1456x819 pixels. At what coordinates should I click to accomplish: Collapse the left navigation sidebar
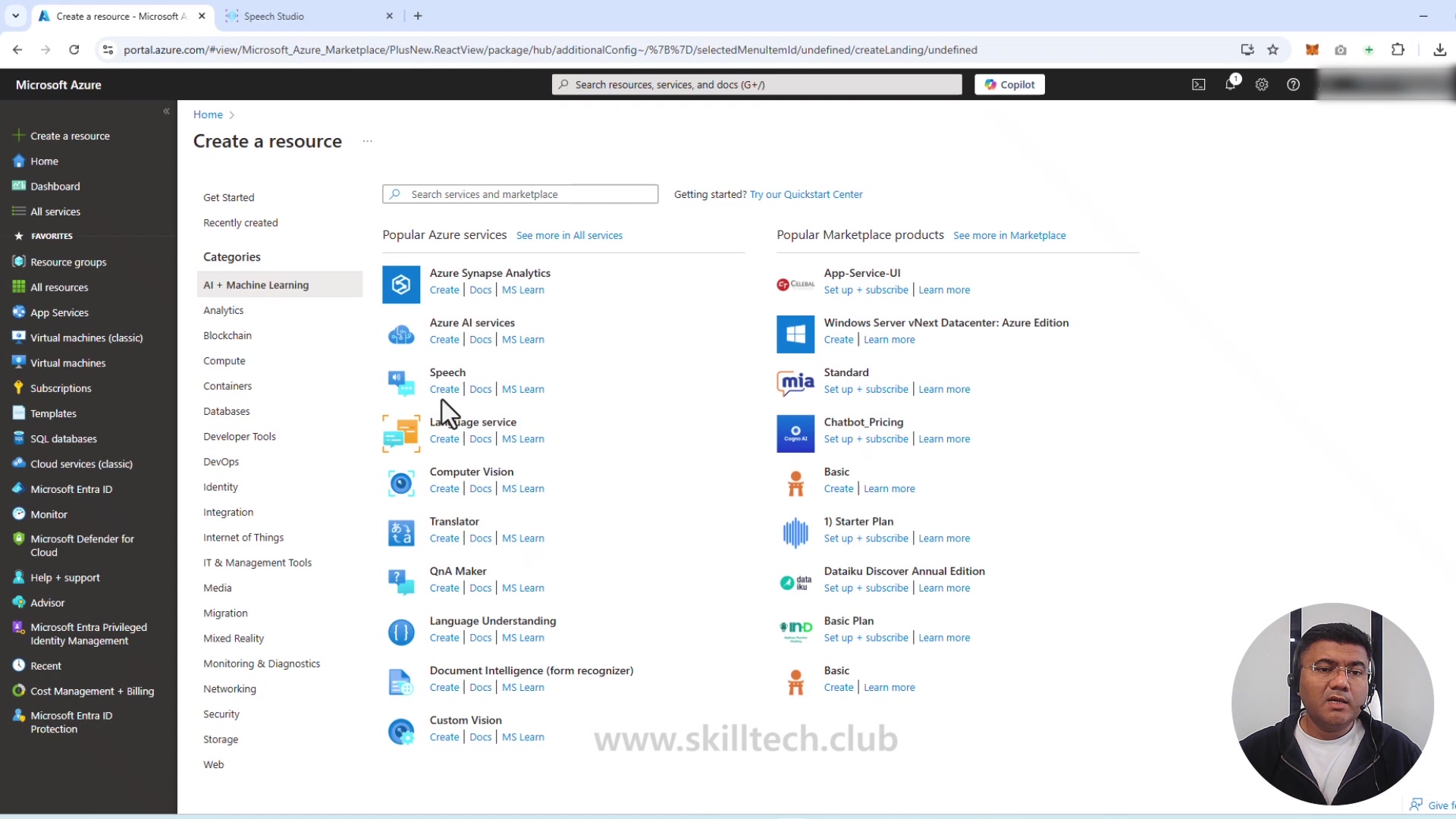point(167,111)
